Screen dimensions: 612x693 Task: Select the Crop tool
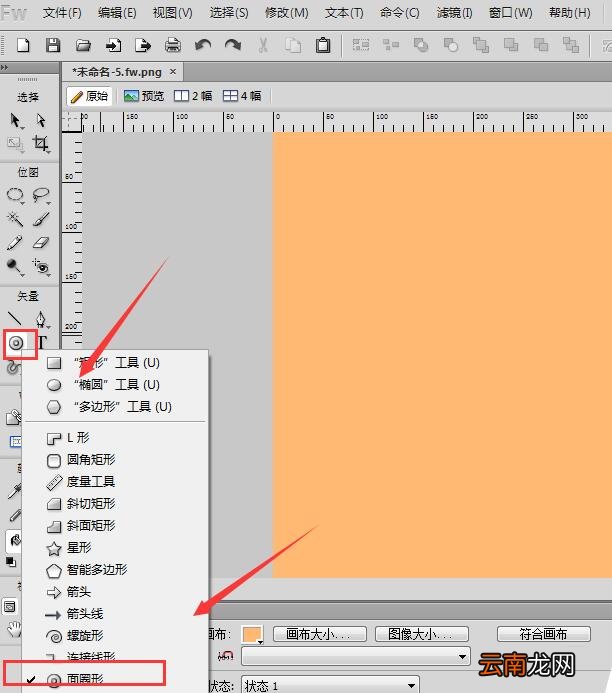(x=41, y=144)
